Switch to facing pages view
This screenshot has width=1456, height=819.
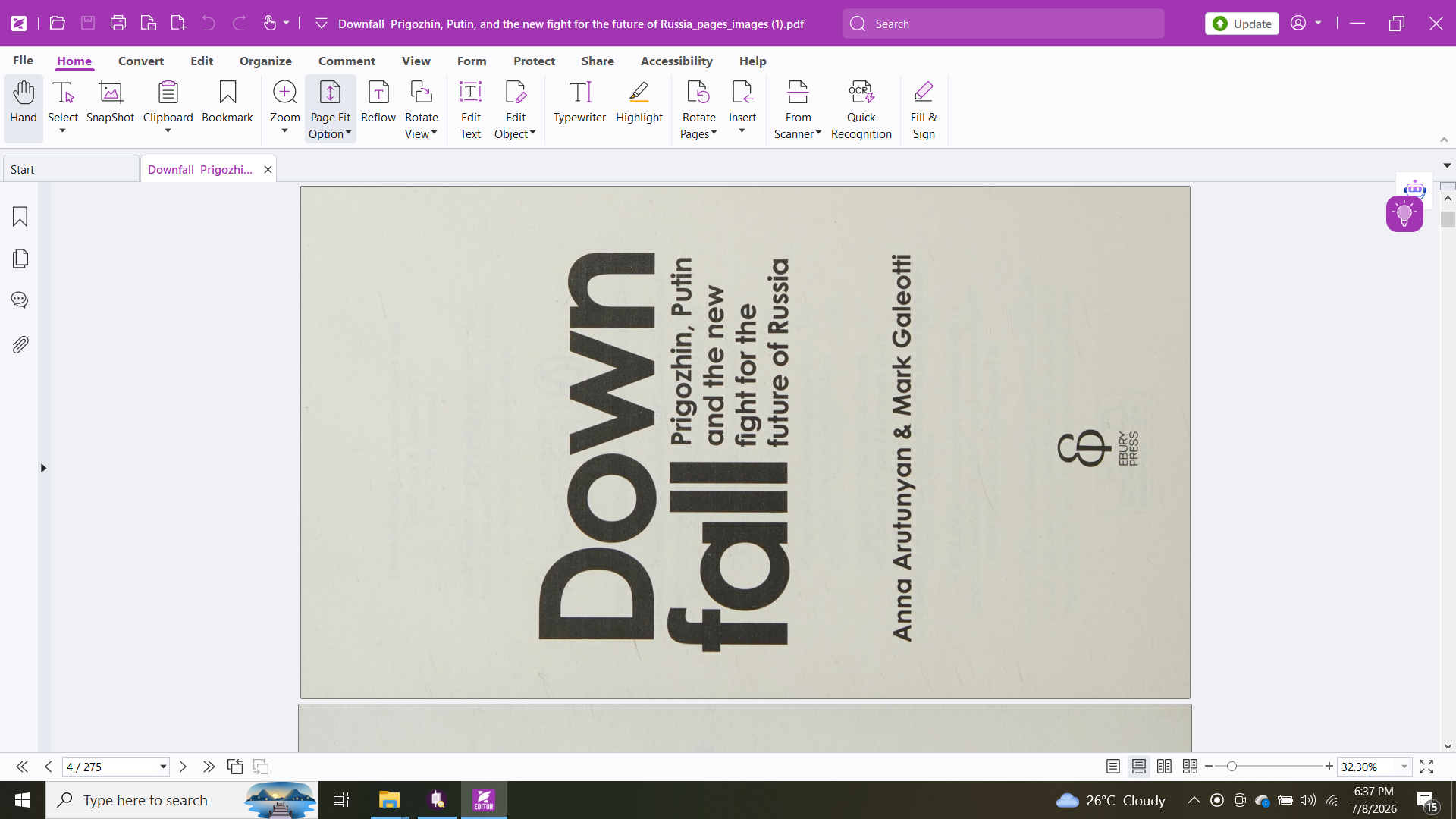(1165, 767)
